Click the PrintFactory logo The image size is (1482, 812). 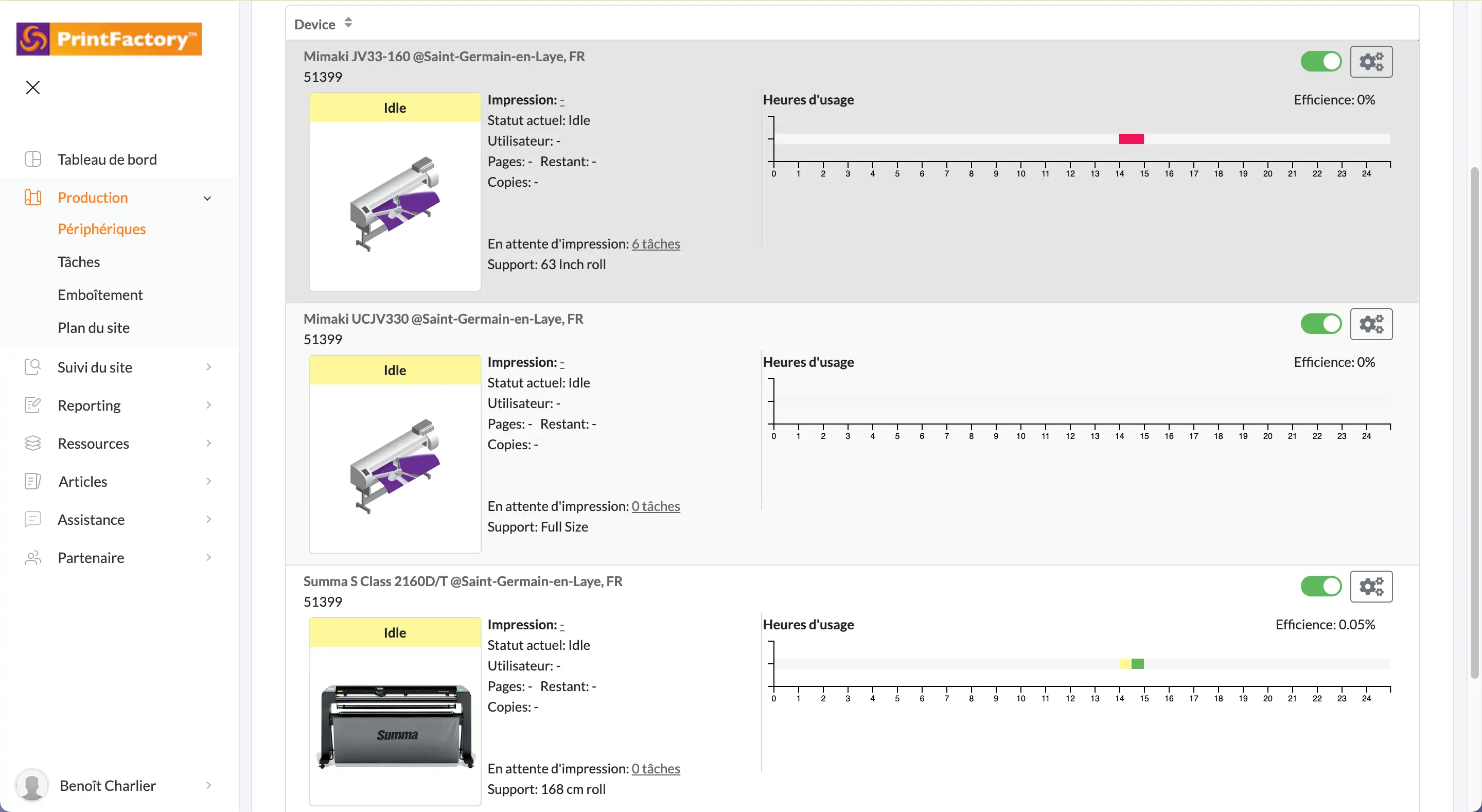click(x=109, y=39)
